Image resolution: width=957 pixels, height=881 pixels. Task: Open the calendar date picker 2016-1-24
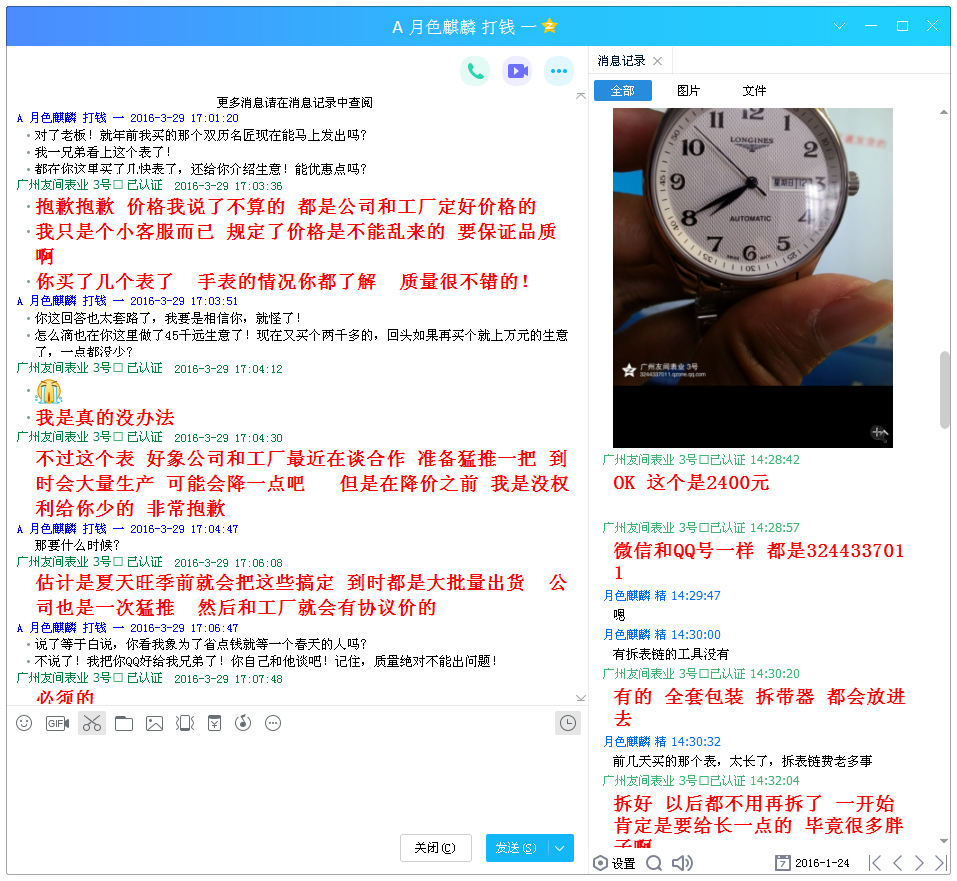coord(812,863)
